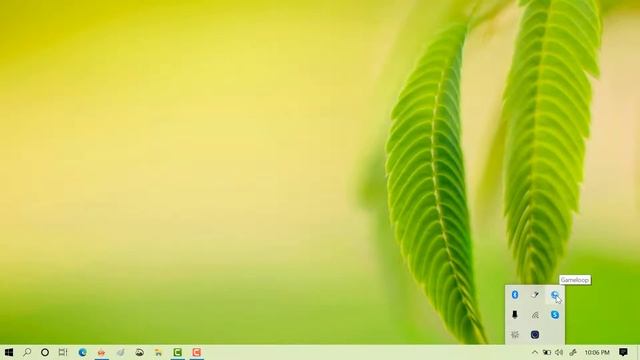This screenshot has height=360, width=640.
Task: Open Cortana circle icon on taskbar
Action: click(45, 352)
